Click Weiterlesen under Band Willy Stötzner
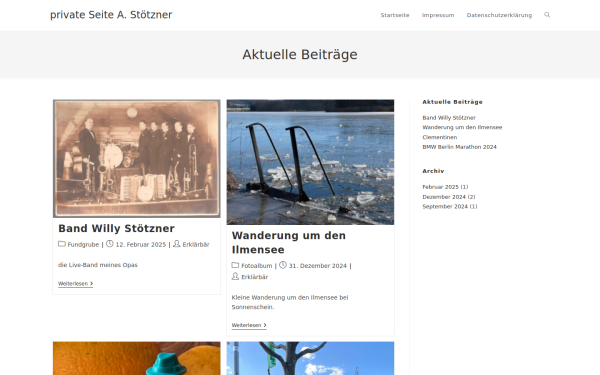 (x=75, y=284)
